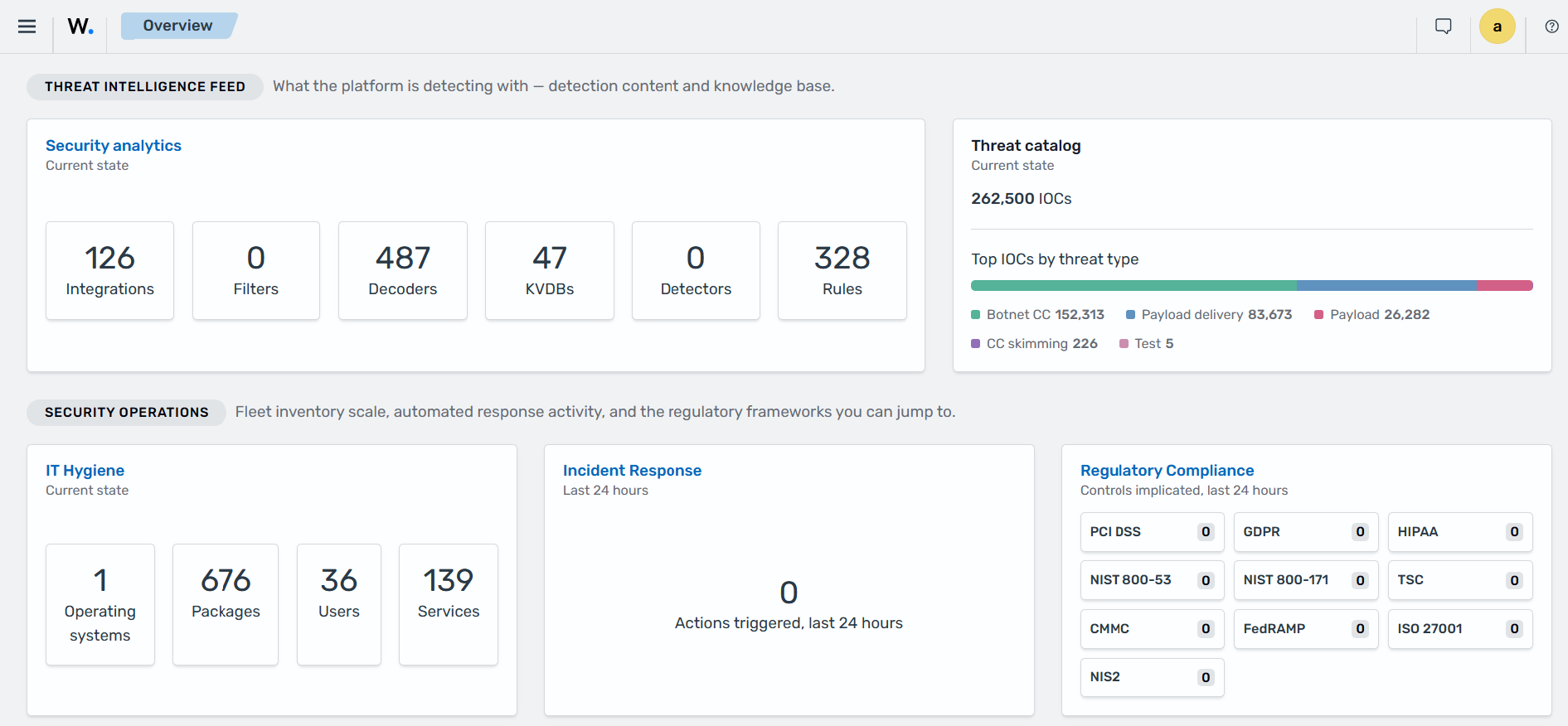1568x726 pixels.
Task: Open the NIST 800-171 compliance framework
Action: (x=1306, y=580)
